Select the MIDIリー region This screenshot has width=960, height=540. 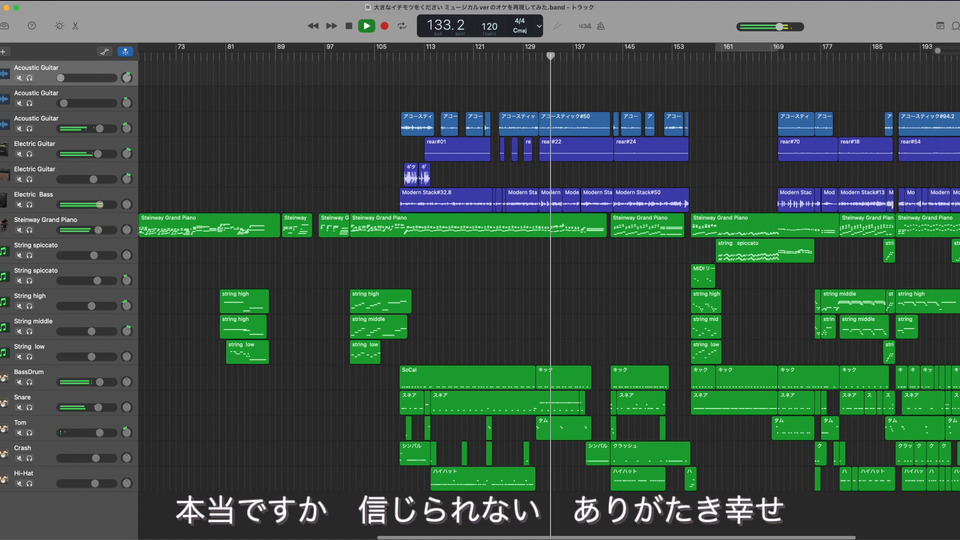[703, 276]
